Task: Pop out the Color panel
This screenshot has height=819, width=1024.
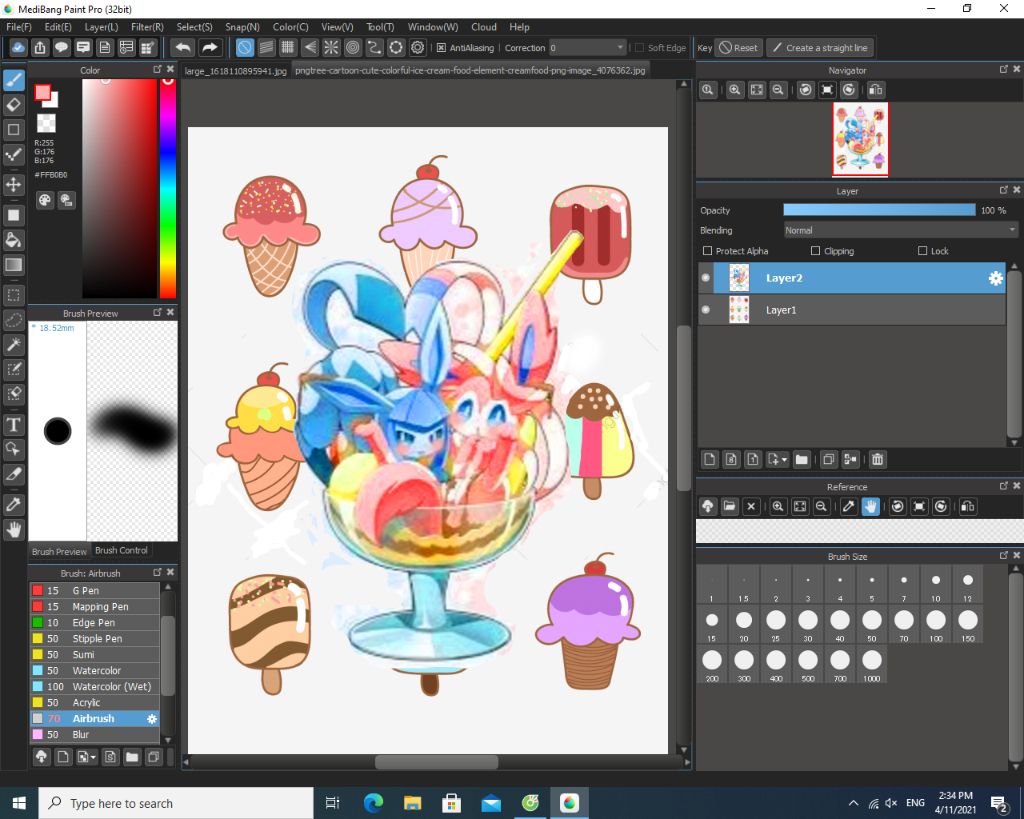Action: click(157, 69)
